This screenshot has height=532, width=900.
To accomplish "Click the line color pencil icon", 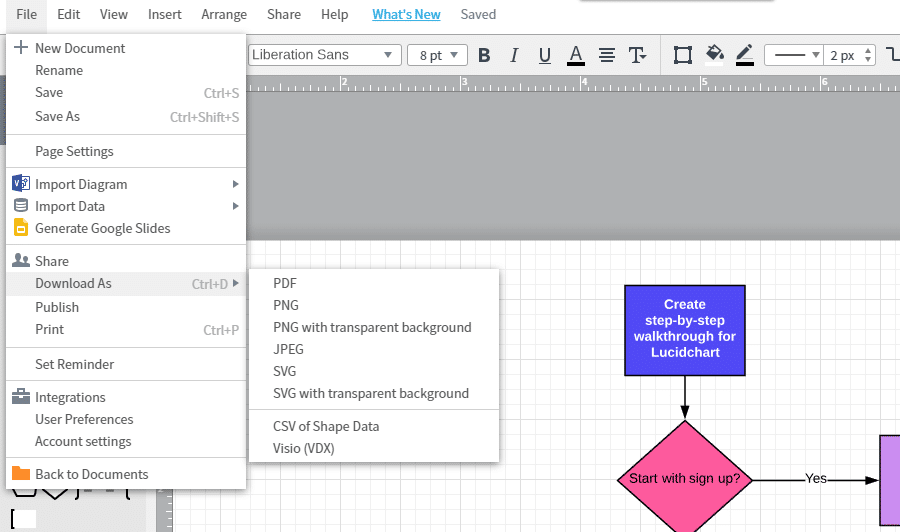I will [745, 55].
